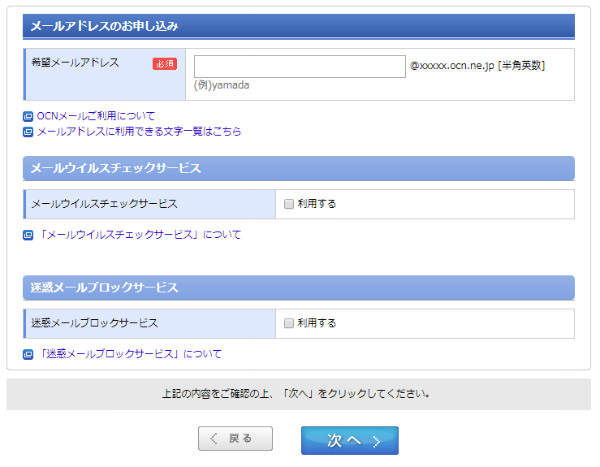The image size is (600, 467).
Task: Click the 迷惑メールブロックサービス row label
Action: tap(94, 323)
